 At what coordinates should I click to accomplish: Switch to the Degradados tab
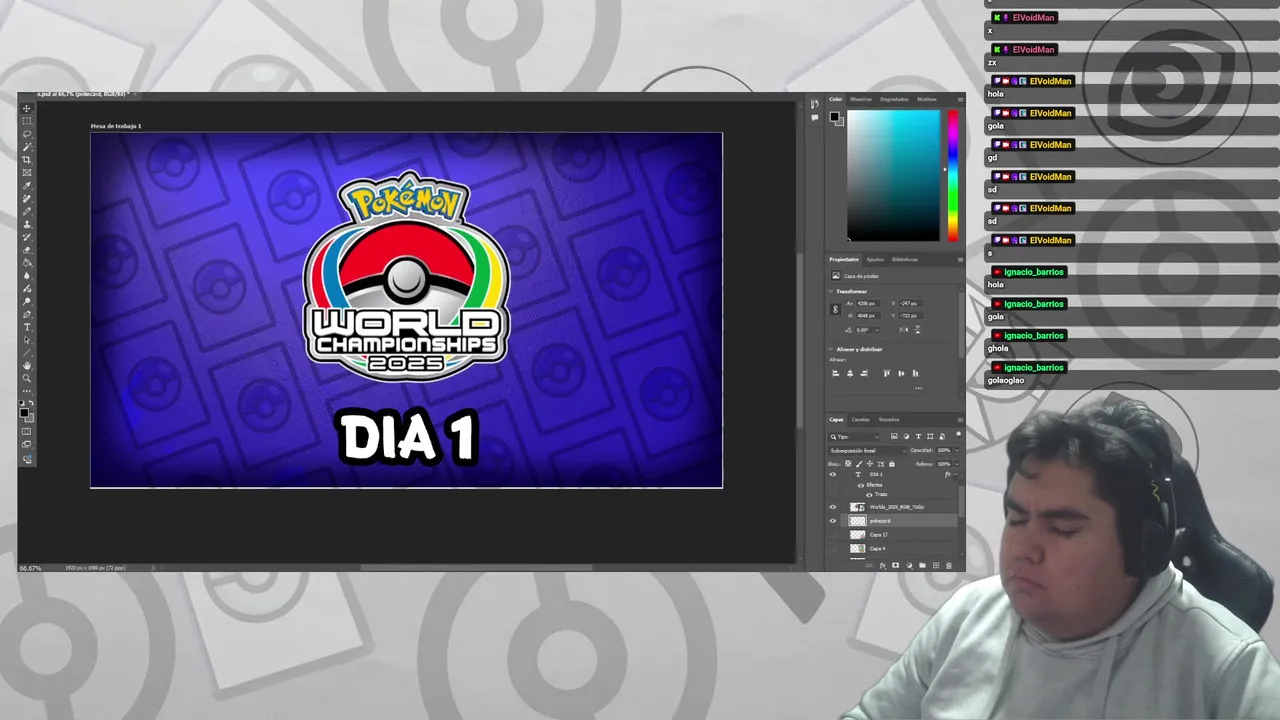pos(894,99)
